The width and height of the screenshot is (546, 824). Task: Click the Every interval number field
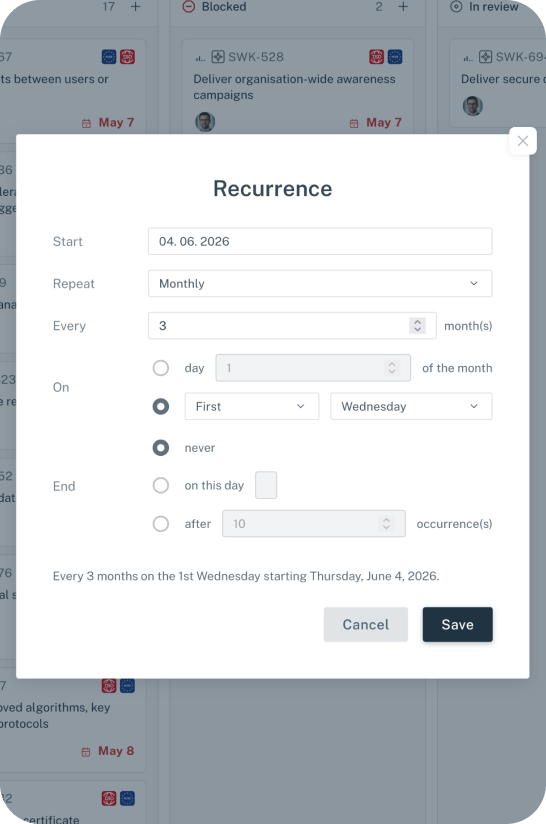(x=292, y=326)
